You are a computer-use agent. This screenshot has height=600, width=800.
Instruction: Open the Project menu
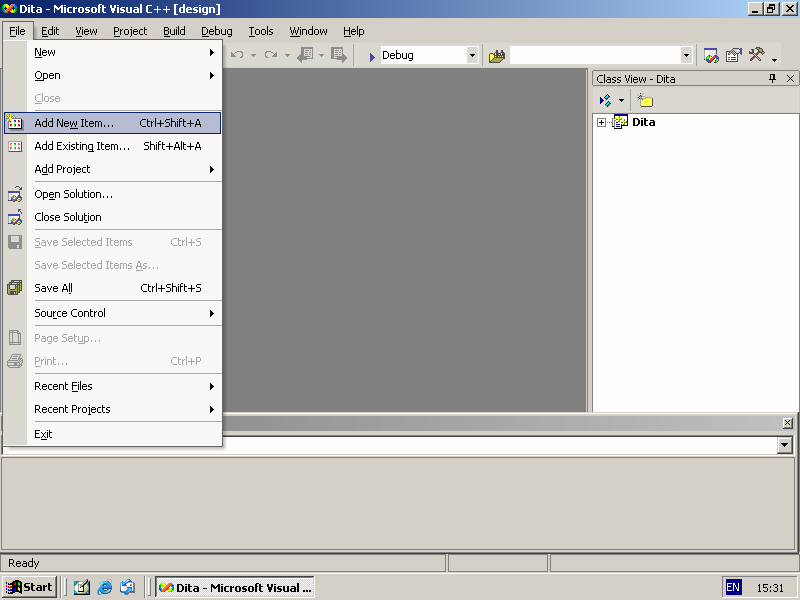(130, 31)
